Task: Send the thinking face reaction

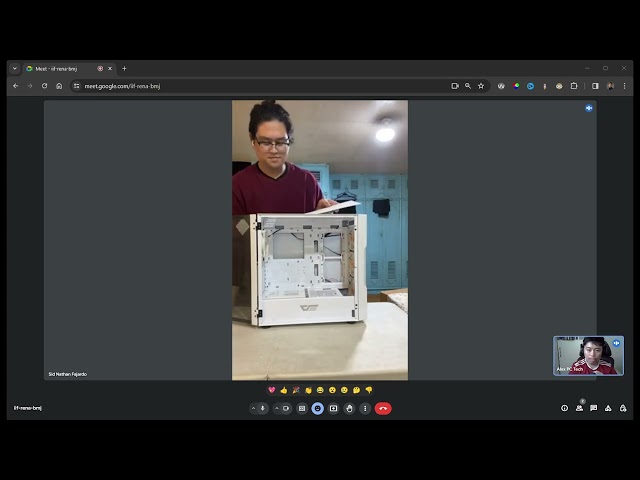Action: (x=356, y=390)
